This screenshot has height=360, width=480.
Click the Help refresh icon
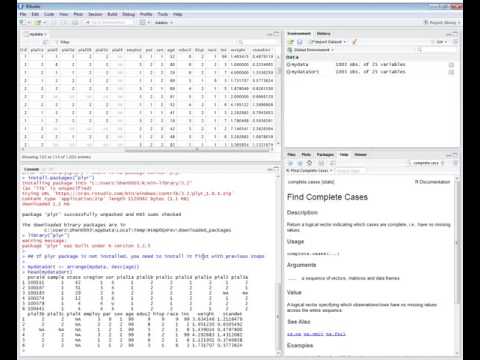click(455, 163)
